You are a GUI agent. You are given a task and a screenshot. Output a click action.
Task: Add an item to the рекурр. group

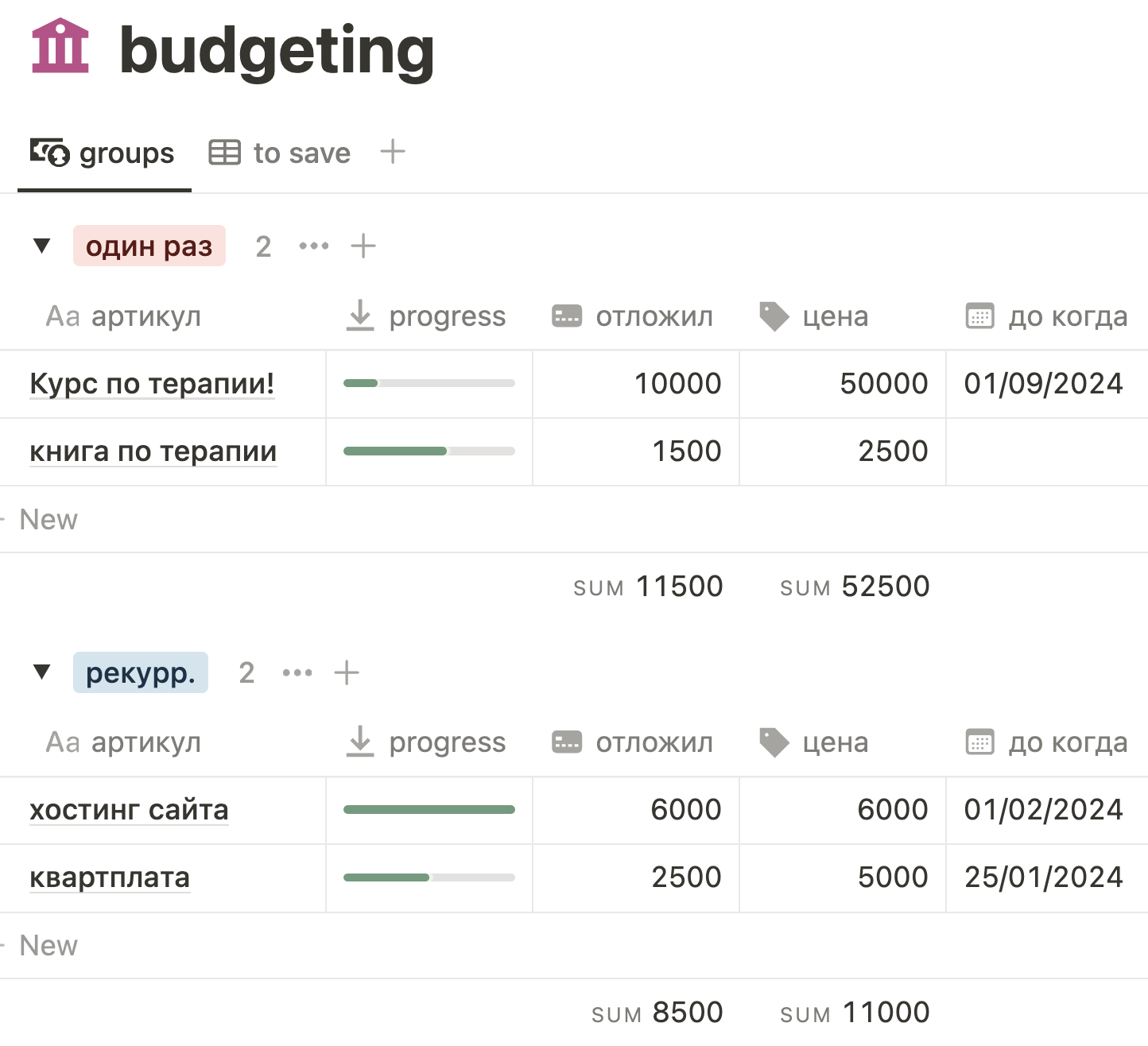pos(347,673)
